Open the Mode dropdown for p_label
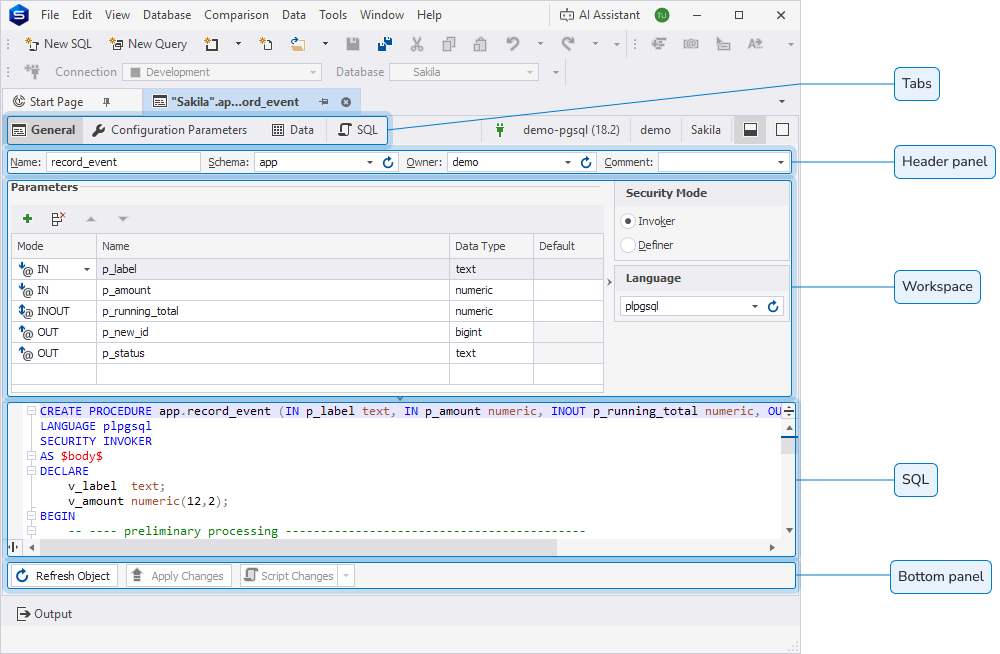1000x654 pixels. click(87, 269)
